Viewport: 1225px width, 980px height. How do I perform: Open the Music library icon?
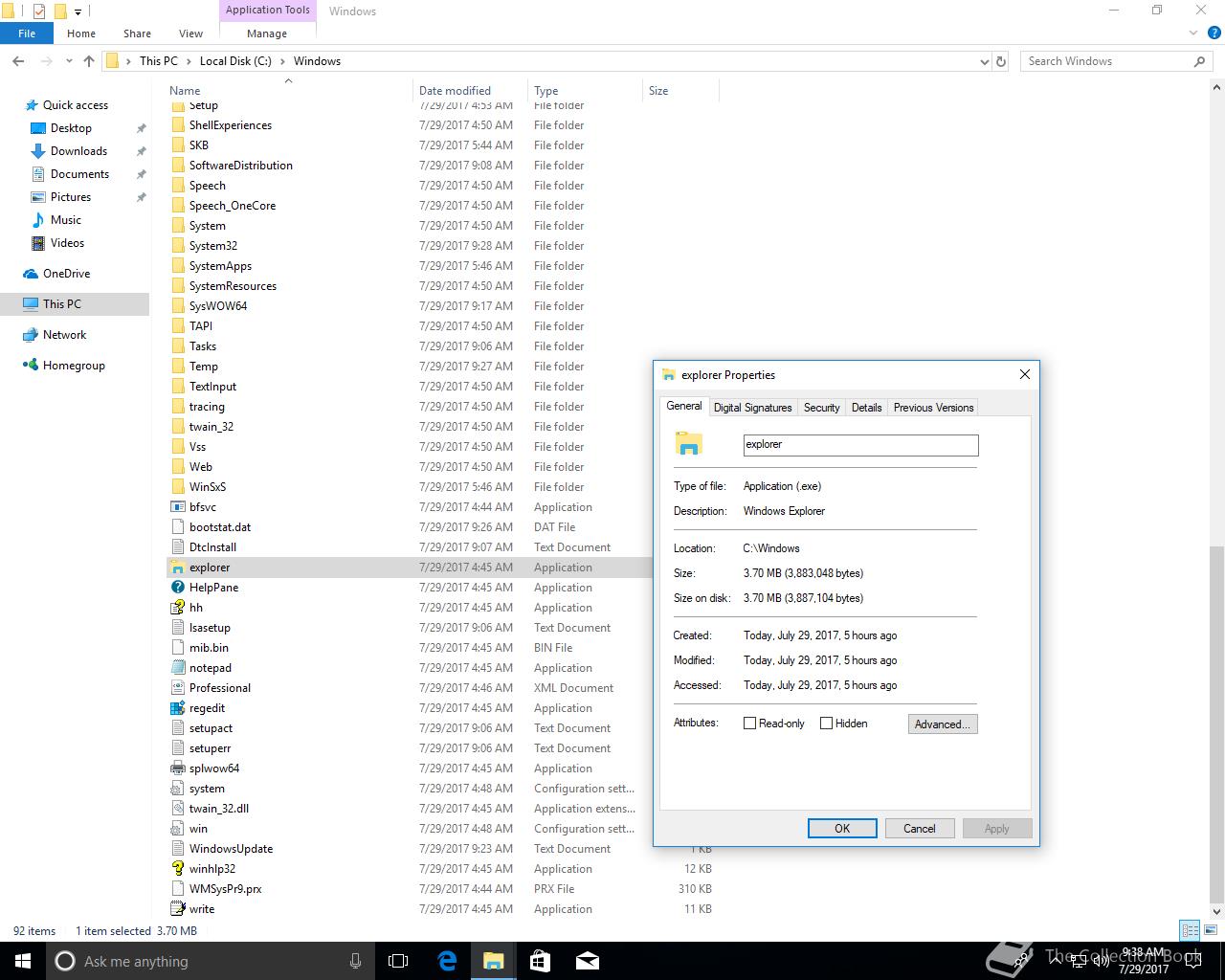pyautogui.click(x=38, y=220)
